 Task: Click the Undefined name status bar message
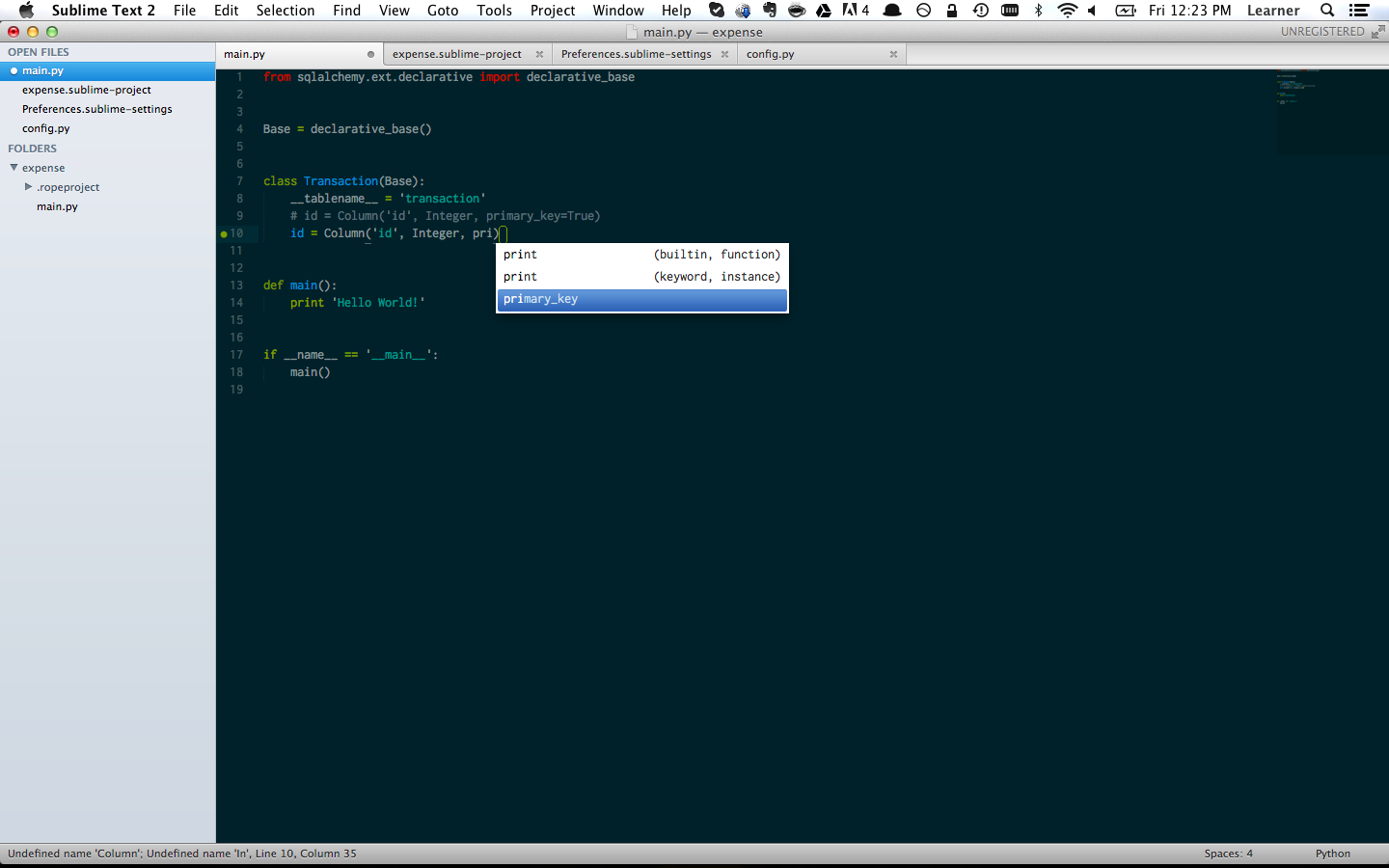182,854
